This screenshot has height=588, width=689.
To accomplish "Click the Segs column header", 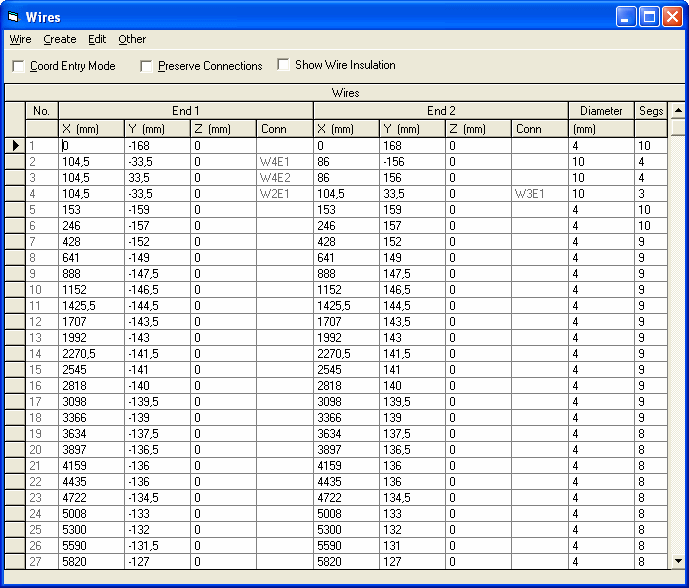I will point(651,111).
